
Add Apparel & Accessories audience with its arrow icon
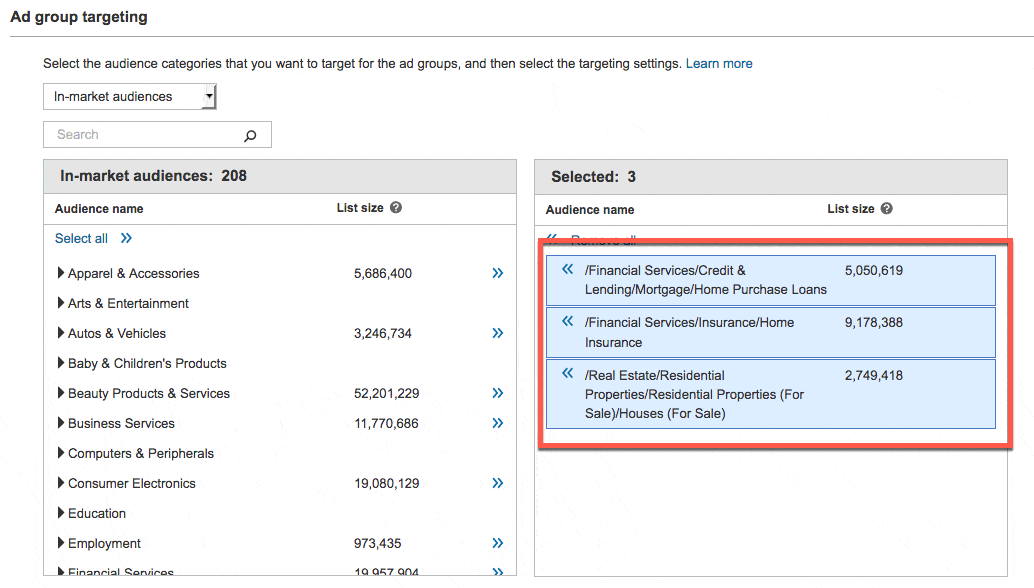[x=497, y=273]
